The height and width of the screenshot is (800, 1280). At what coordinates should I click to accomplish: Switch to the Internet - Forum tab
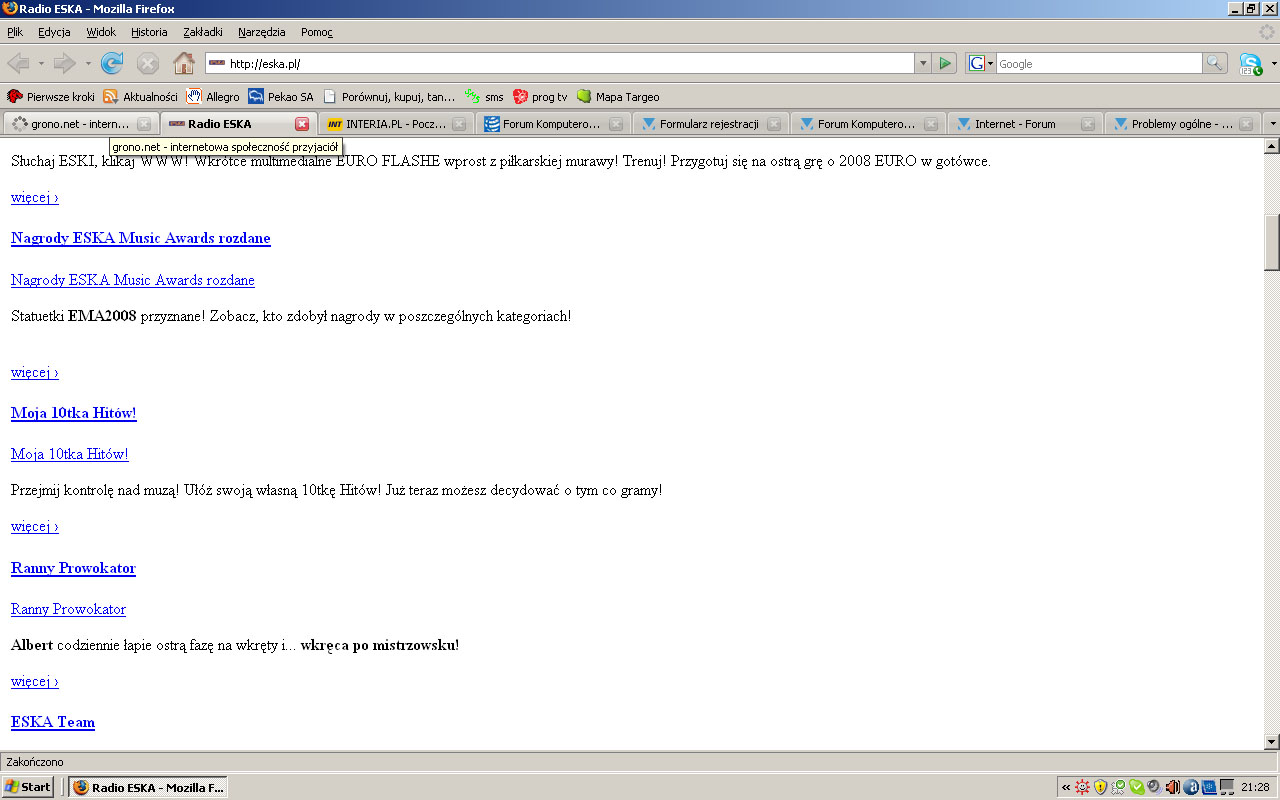coord(1025,124)
